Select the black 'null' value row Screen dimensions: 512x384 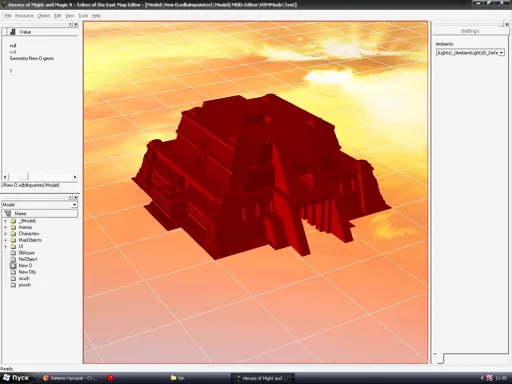click(13, 45)
